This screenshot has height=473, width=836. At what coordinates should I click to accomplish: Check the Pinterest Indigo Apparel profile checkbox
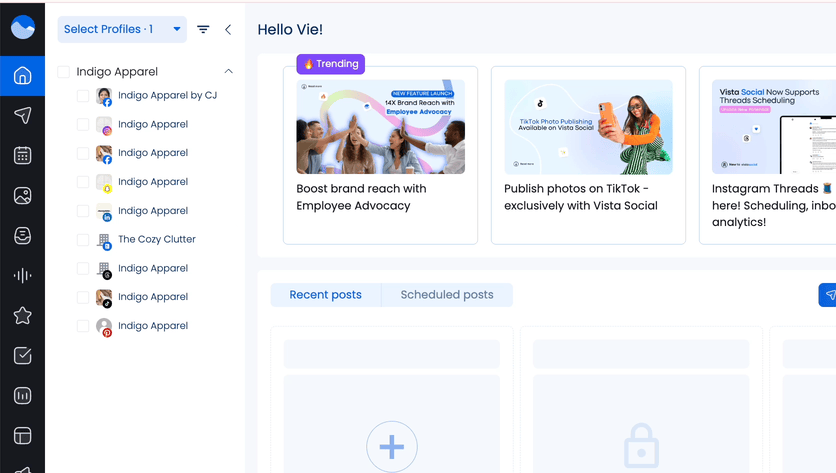click(x=83, y=326)
